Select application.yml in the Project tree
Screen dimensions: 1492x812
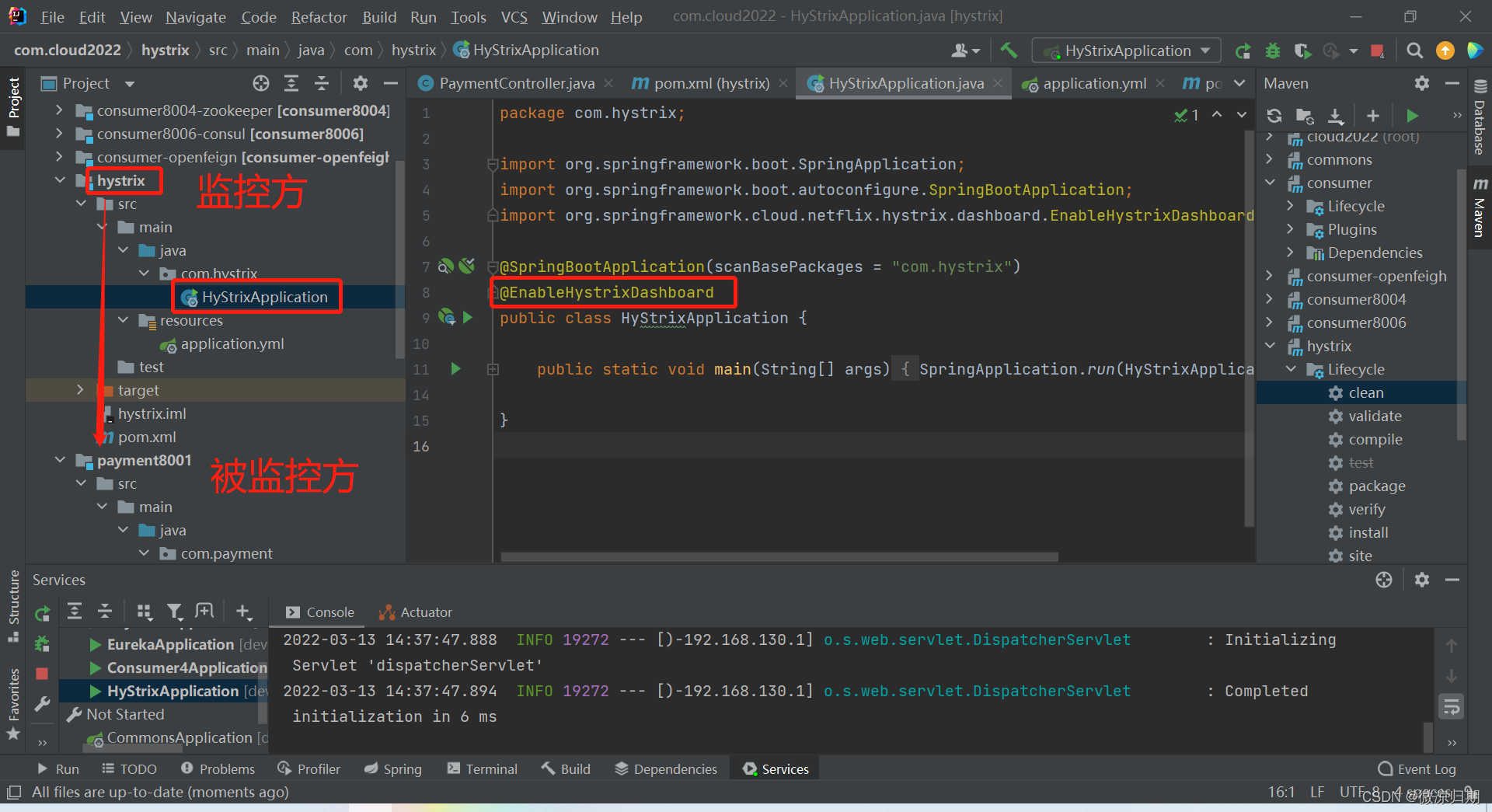point(232,343)
